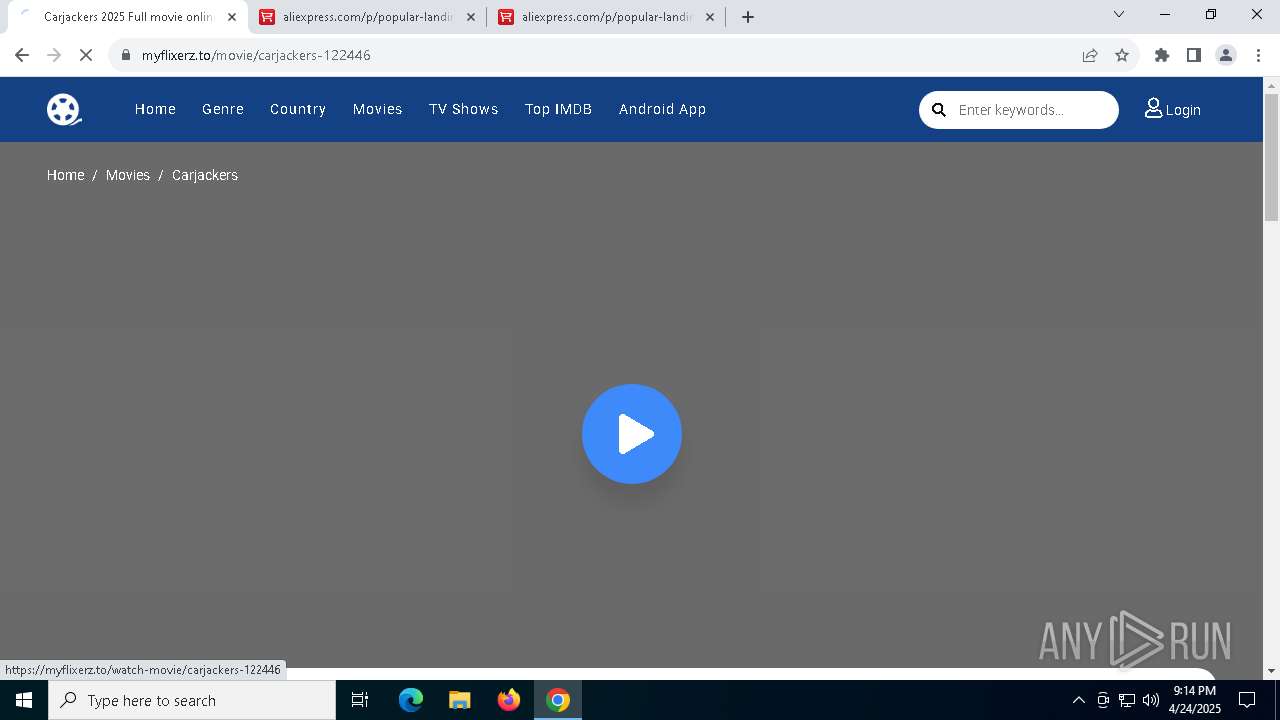
Task: Open the browser extensions puzzle icon
Action: (x=1162, y=55)
